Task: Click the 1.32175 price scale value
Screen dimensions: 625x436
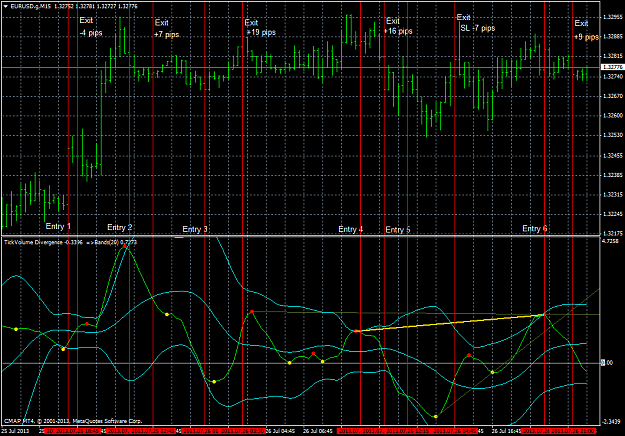Action: coord(613,233)
